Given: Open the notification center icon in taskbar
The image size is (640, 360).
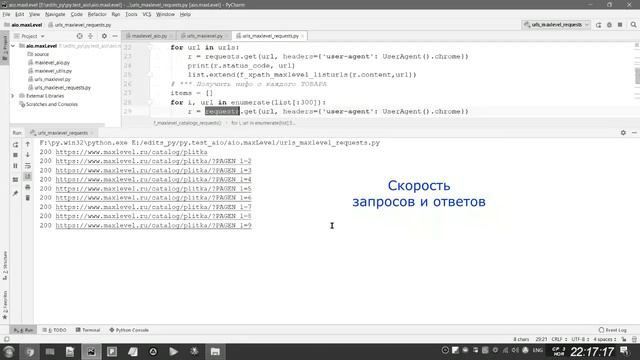Looking at the screenshot, I should click(x=624, y=351).
